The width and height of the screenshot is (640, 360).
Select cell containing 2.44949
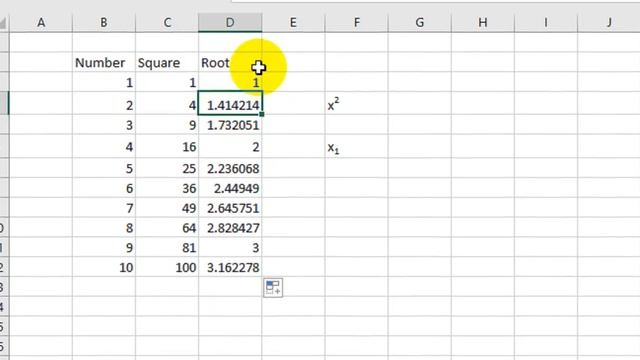(230, 188)
